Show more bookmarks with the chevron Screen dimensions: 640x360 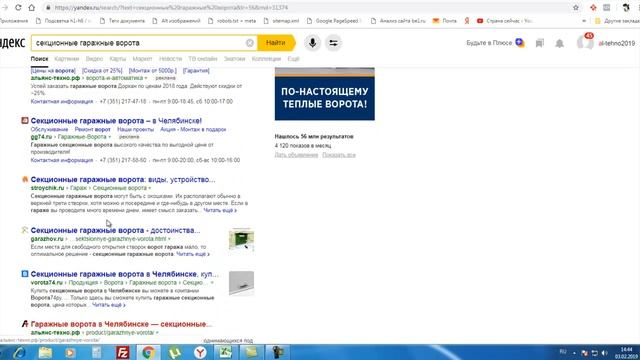pos(584,20)
